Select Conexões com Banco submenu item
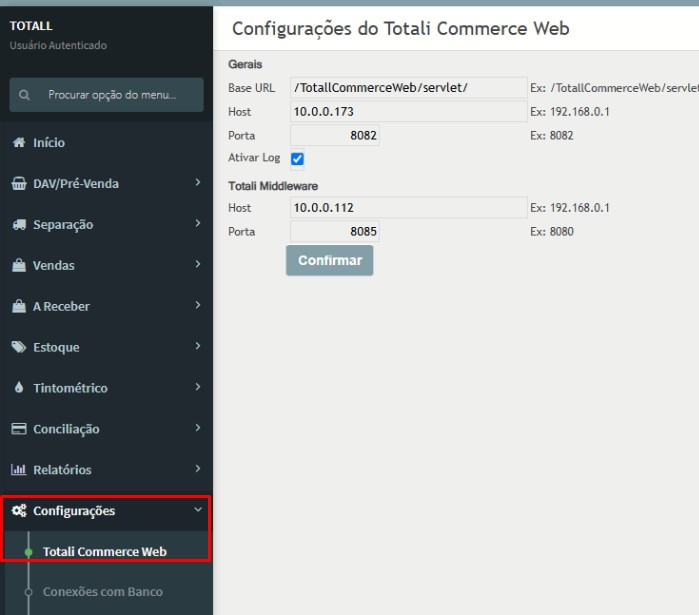 tap(103, 592)
